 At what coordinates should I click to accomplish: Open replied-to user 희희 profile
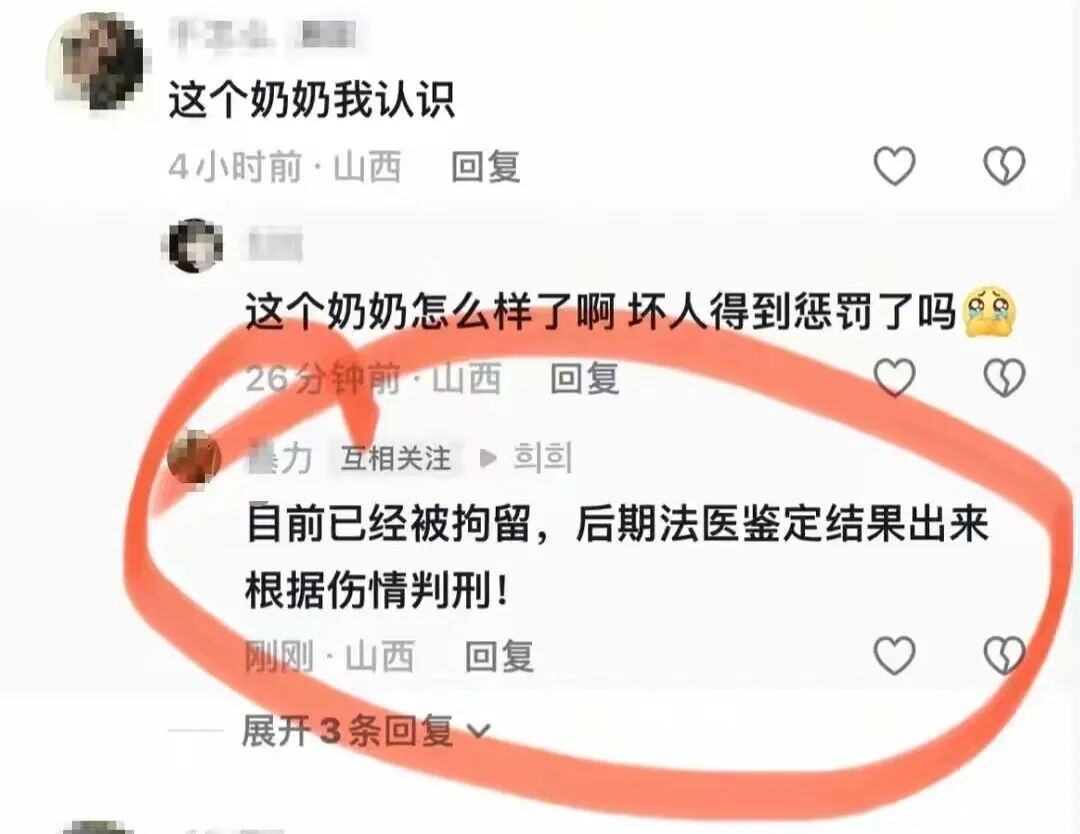pos(543,457)
